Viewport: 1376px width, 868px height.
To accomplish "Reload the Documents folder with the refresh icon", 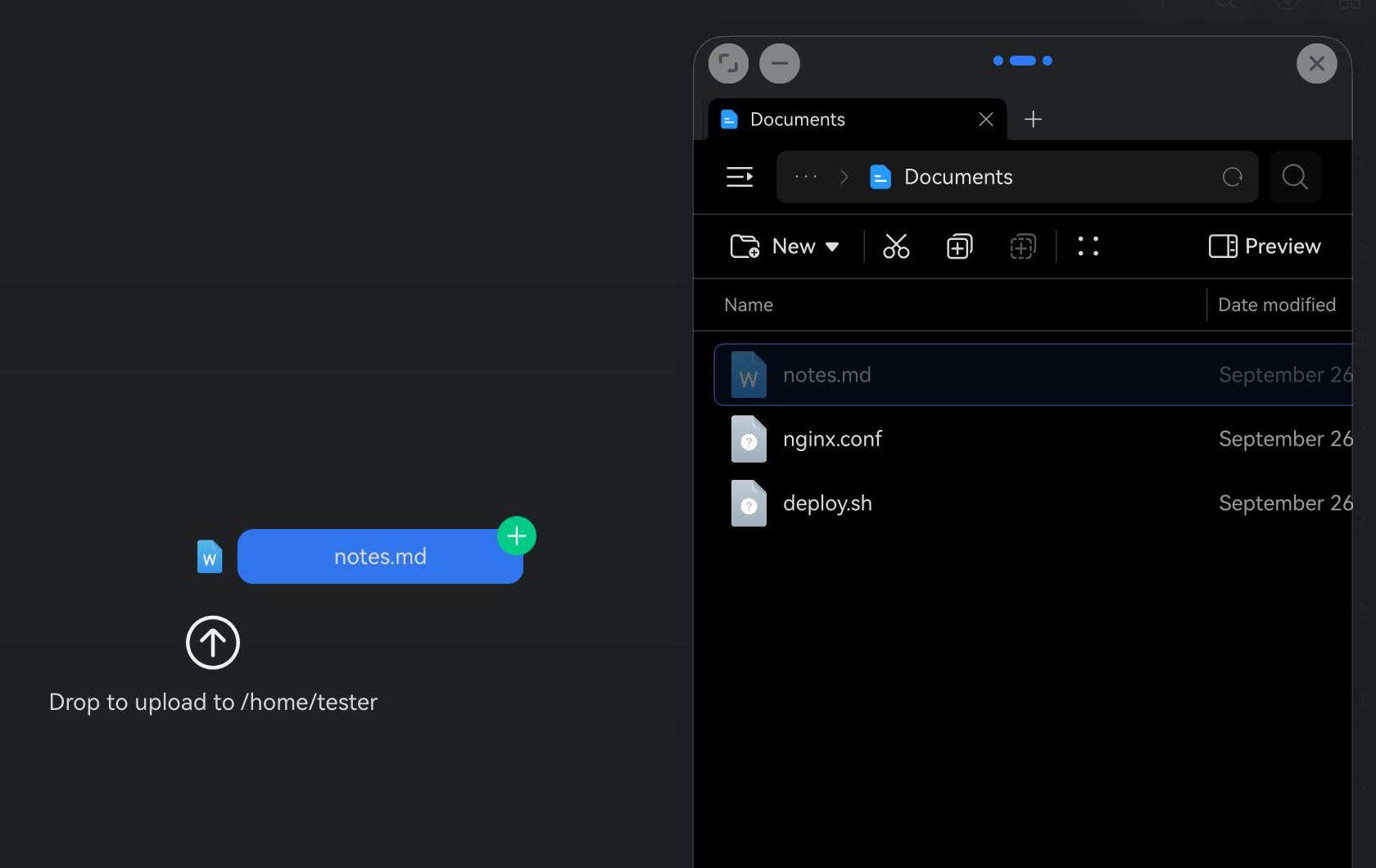I will (1233, 177).
